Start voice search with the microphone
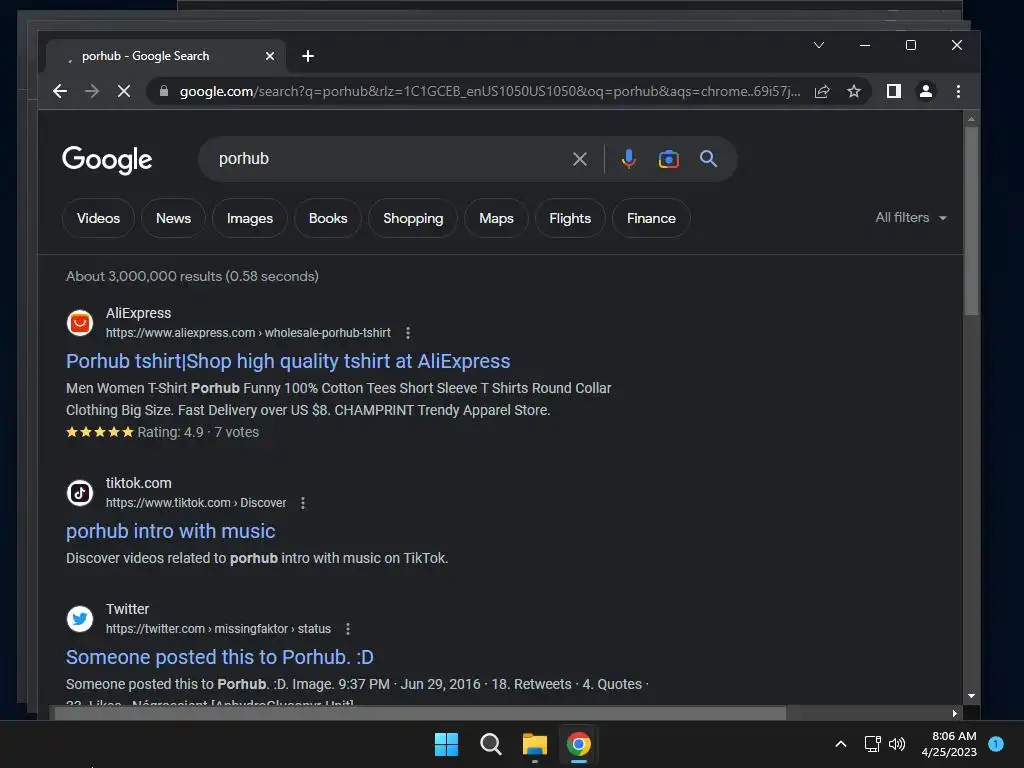1024x768 pixels. click(x=628, y=159)
